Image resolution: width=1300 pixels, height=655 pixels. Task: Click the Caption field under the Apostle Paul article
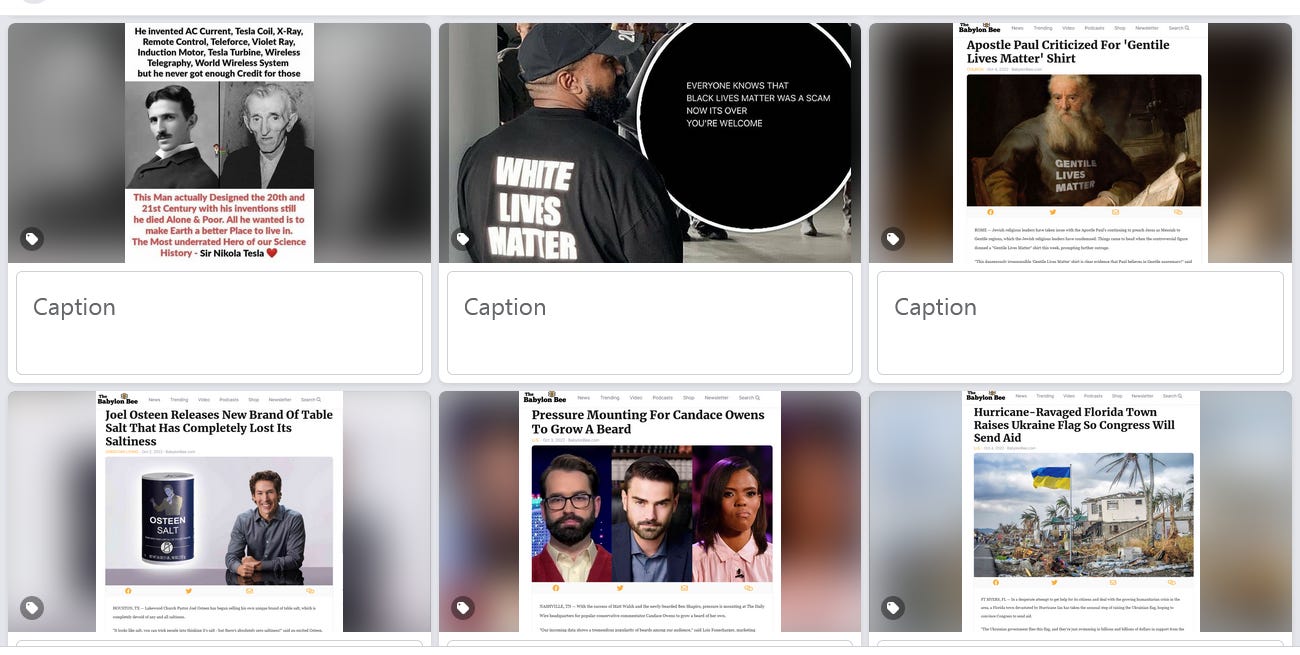[1080, 323]
